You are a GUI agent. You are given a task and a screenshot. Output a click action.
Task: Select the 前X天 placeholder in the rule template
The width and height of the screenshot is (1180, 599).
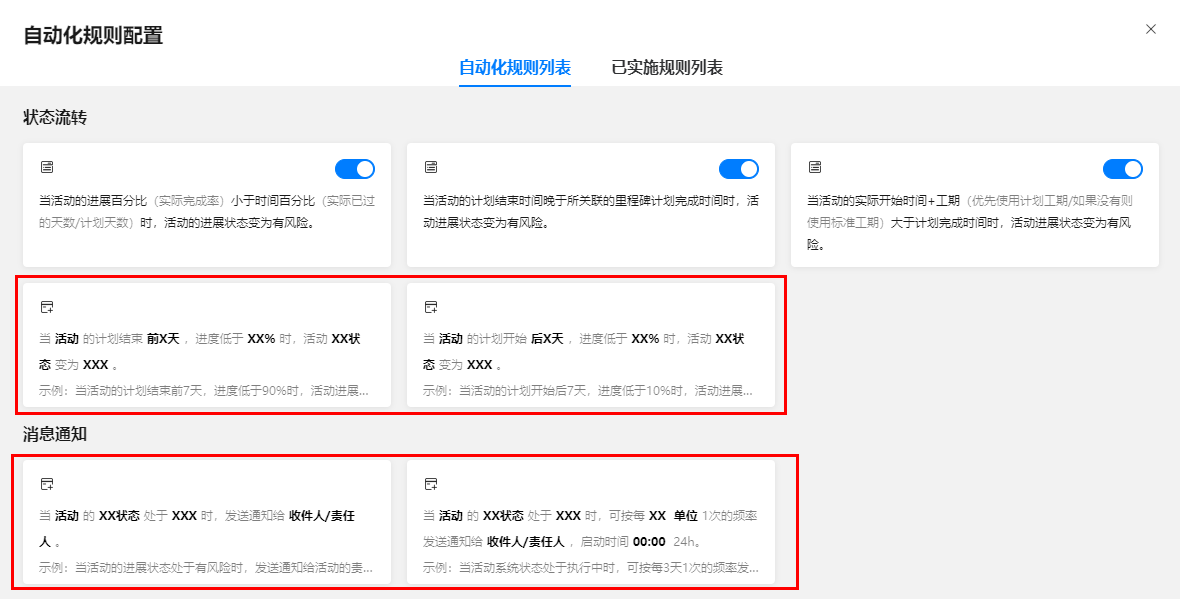click(163, 339)
